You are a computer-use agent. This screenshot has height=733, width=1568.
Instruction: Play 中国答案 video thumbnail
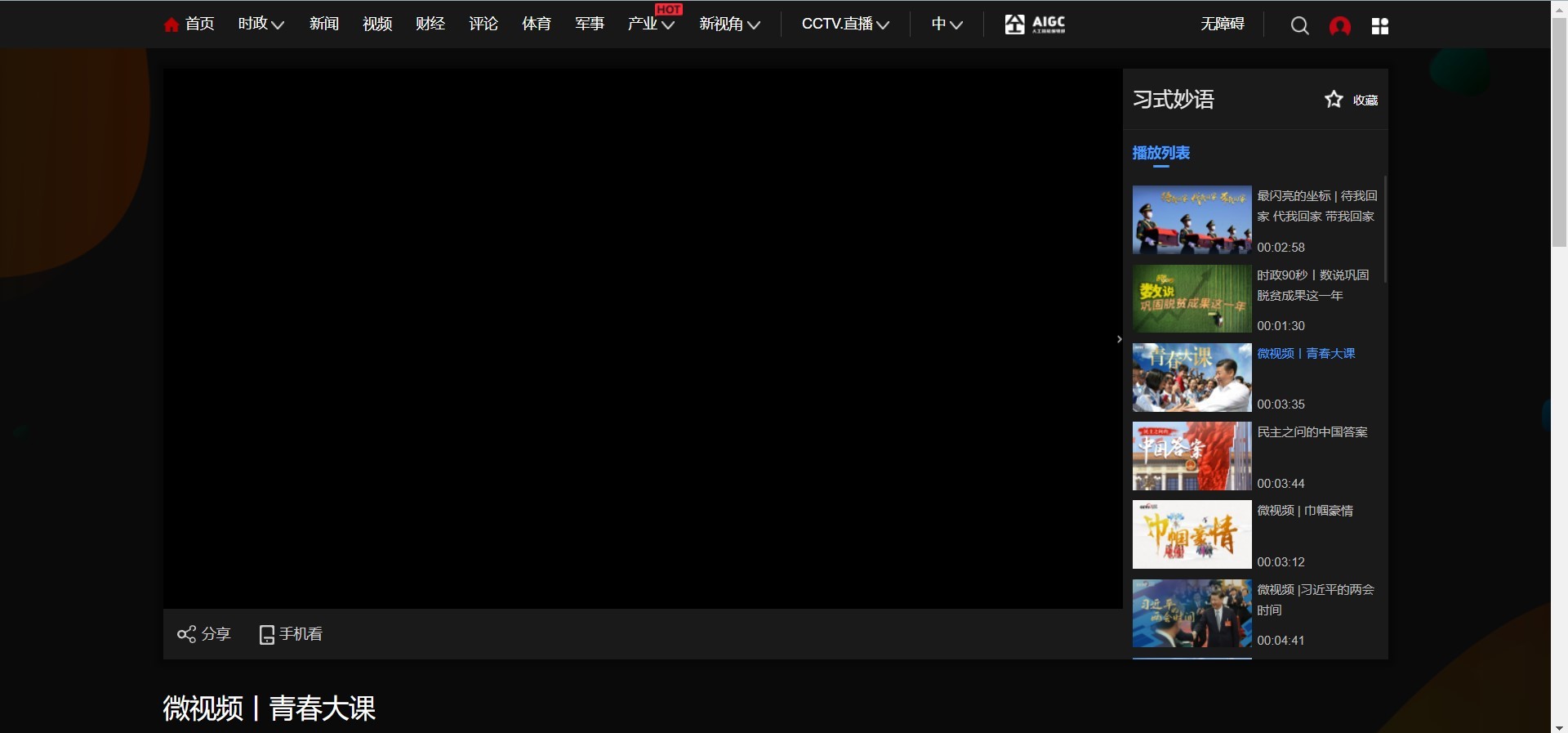click(1192, 456)
